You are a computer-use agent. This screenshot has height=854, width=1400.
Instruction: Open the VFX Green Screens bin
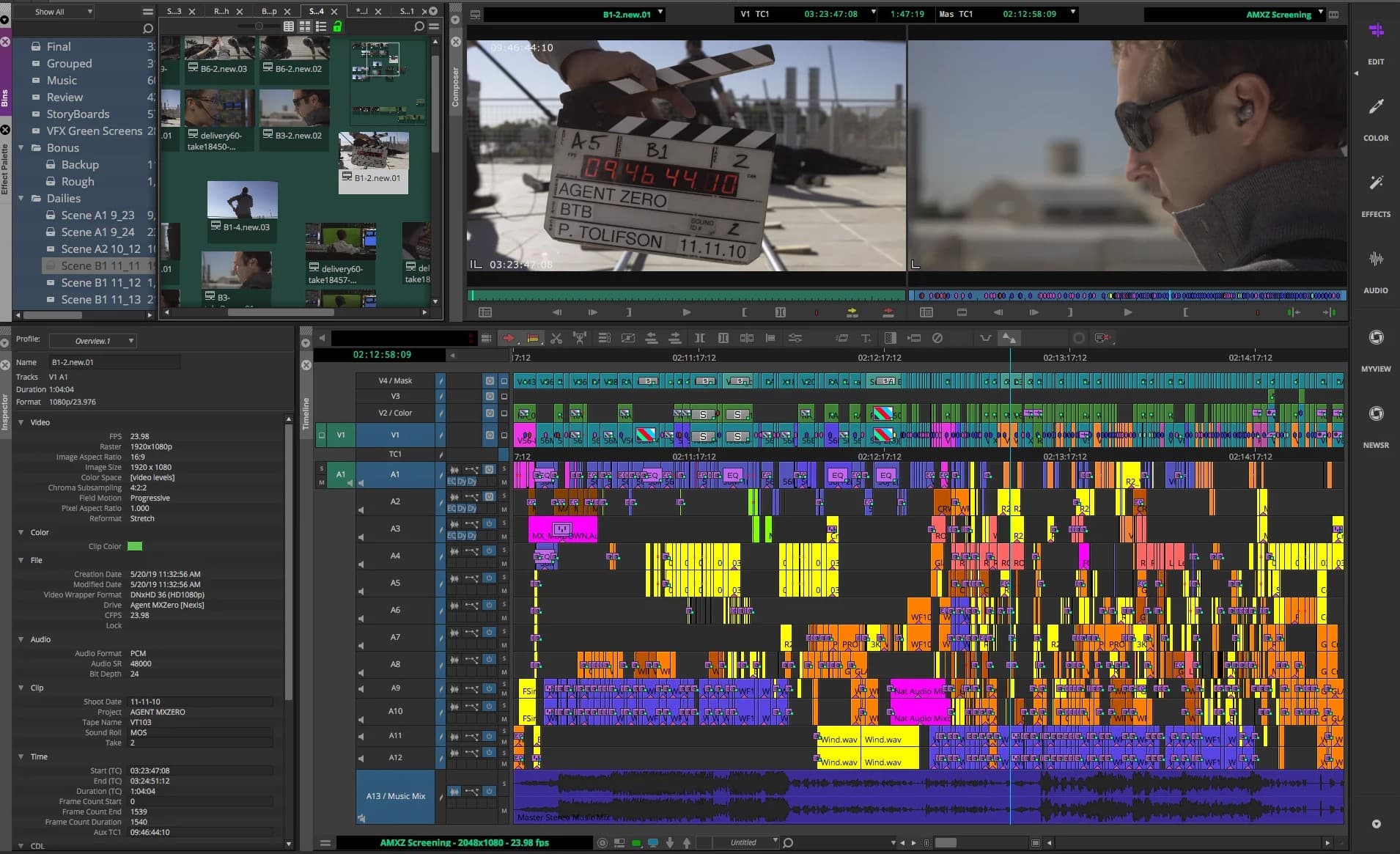pos(94,131)
